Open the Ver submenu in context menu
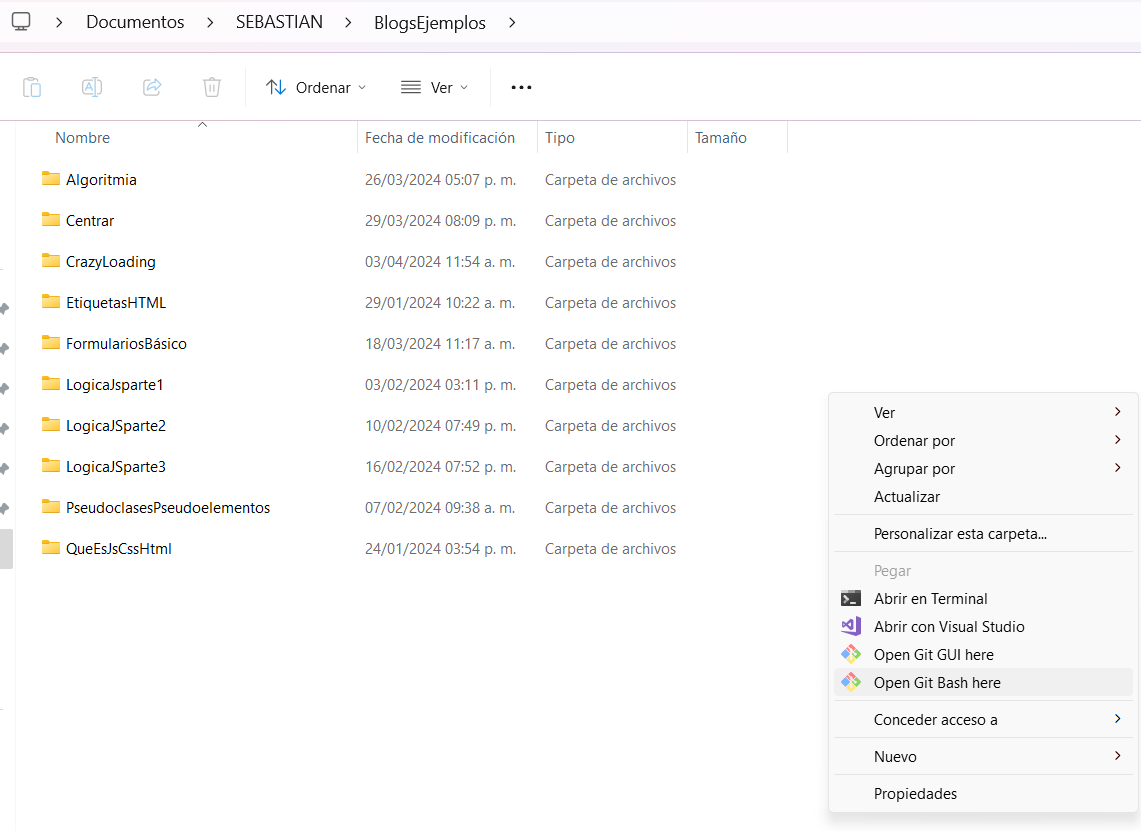This screenshot has width=1141, height=831. [983, 413]
